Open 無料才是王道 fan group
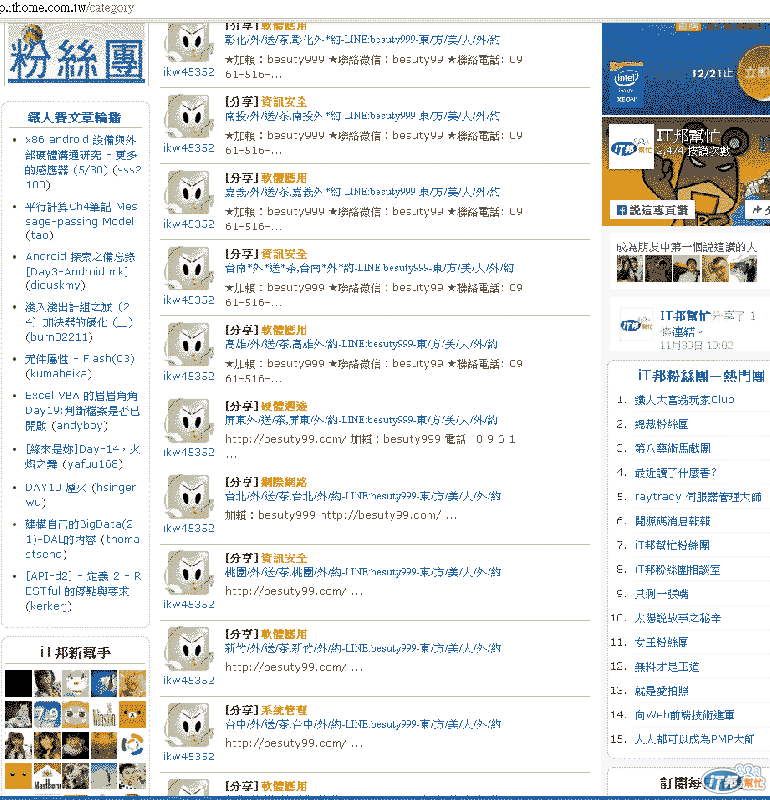The image size is (770, 800). pos(666,666)
